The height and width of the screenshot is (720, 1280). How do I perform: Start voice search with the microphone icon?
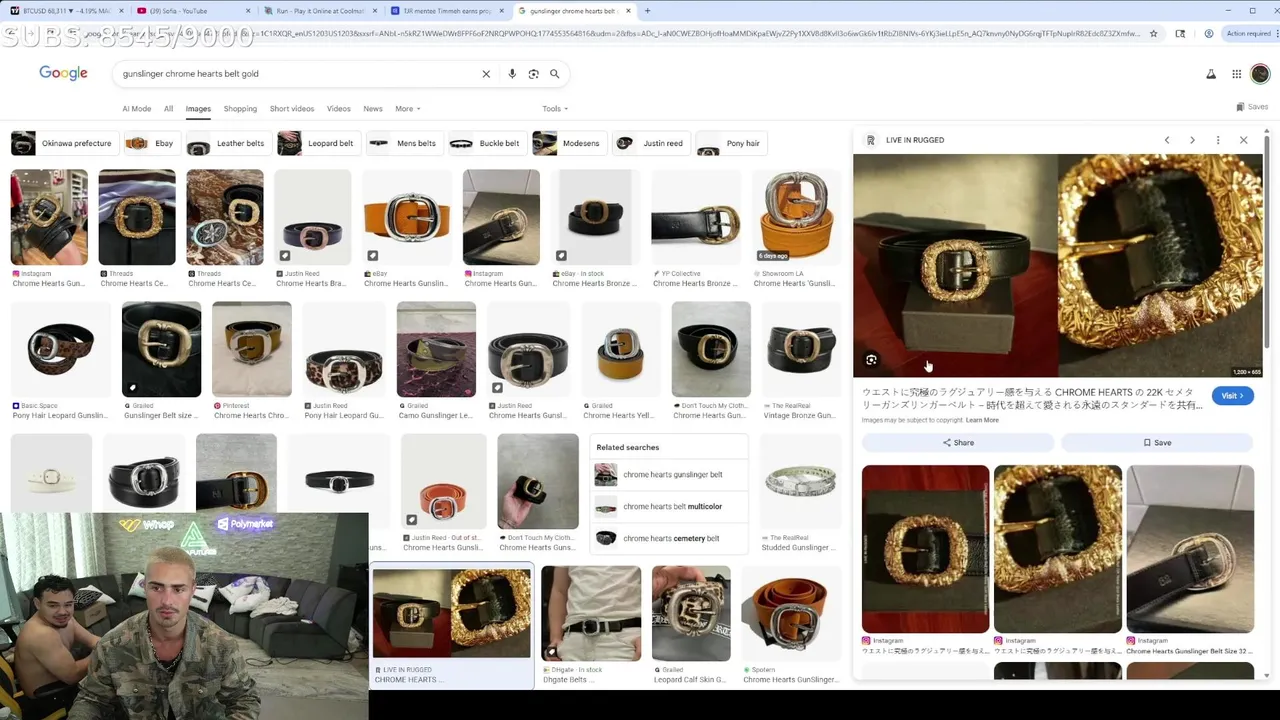(x=512, y=74)
